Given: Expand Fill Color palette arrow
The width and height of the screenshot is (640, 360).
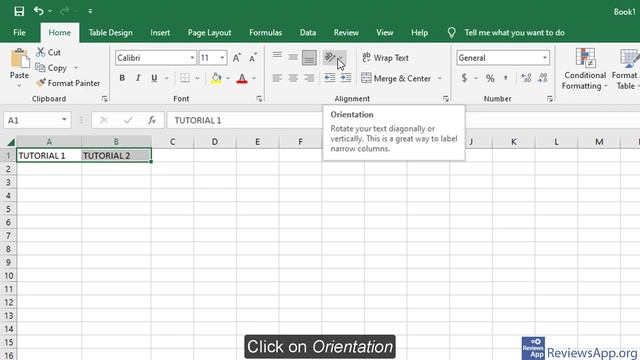Looking at the screenshot, I should [228, 78].
